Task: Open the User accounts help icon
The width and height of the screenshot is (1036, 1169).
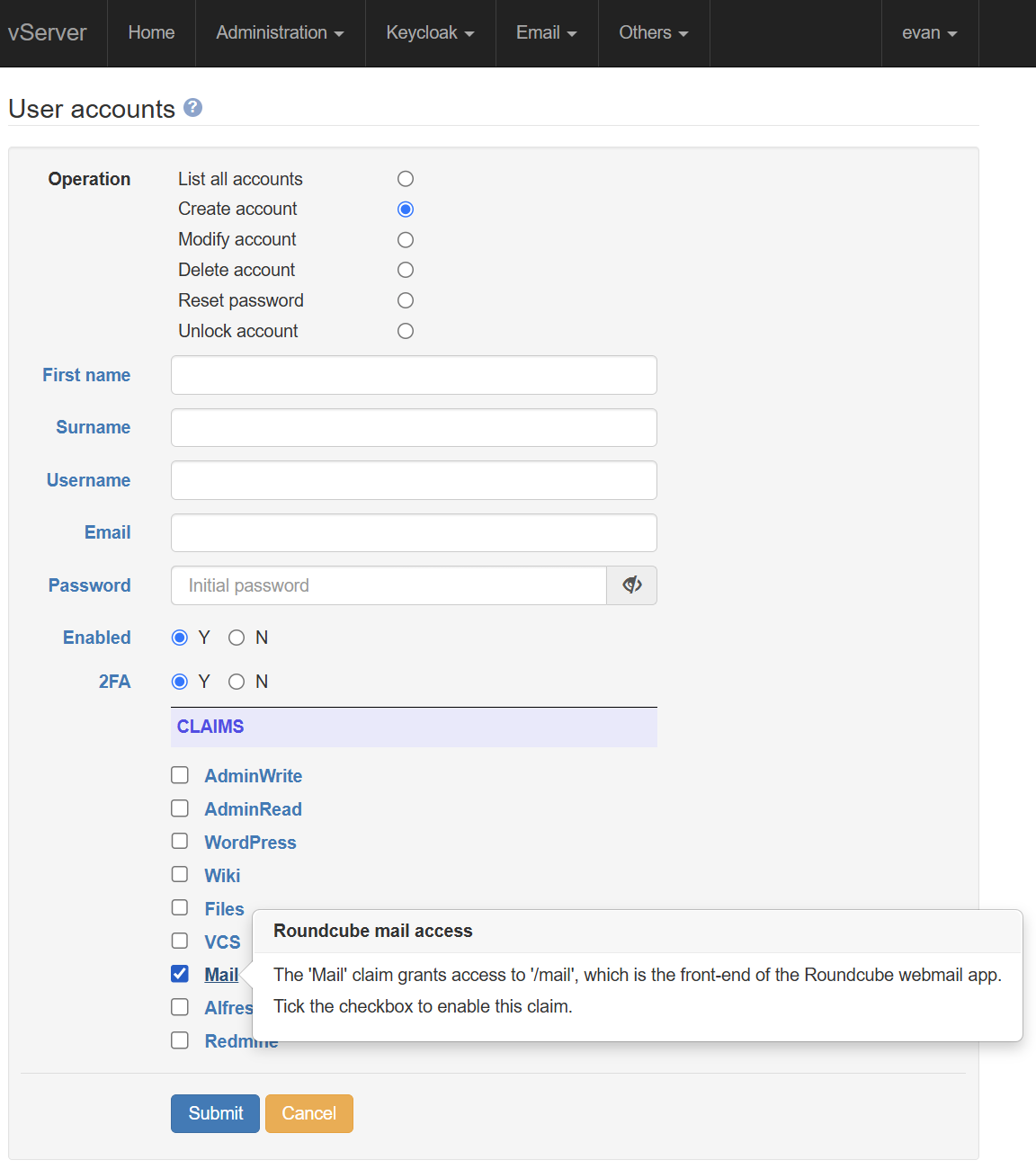Action: coord(192,108)
